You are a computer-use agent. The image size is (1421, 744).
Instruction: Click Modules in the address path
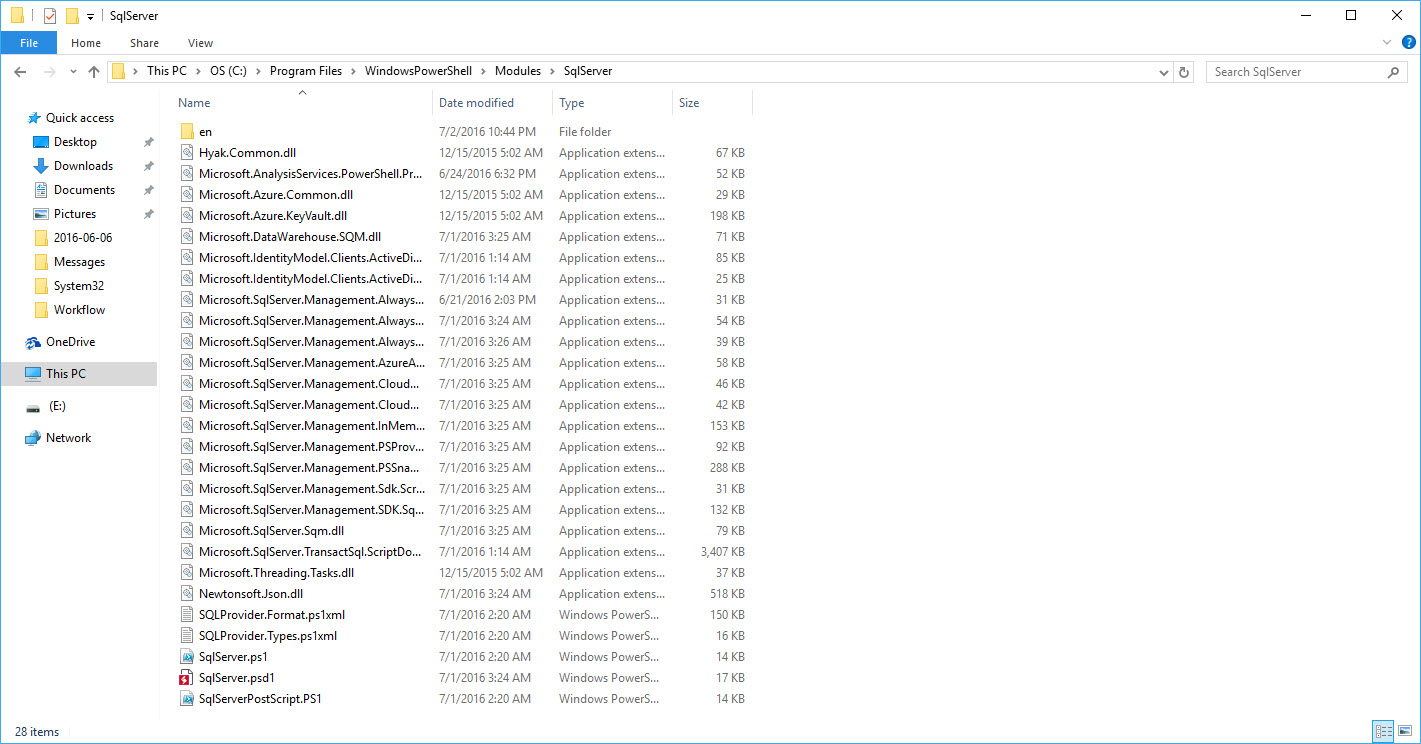tap(517, 71)
